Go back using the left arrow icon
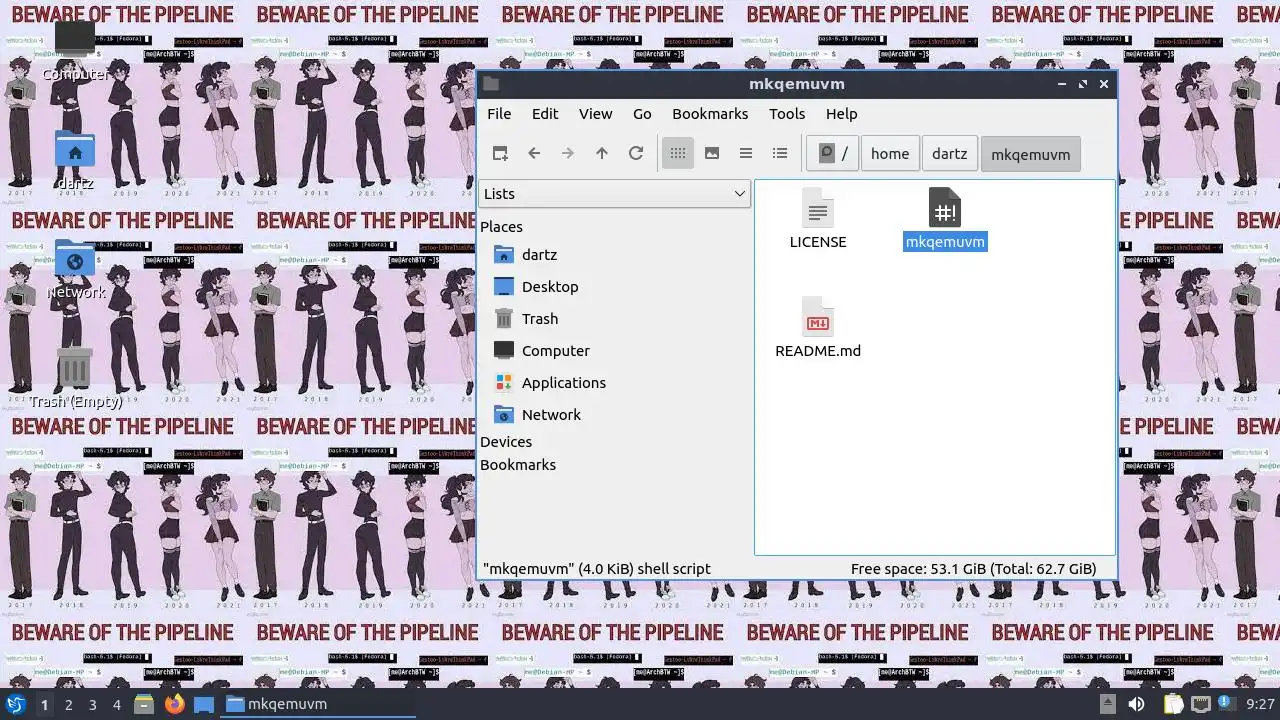1280x720 pixels. coord(534,153)
